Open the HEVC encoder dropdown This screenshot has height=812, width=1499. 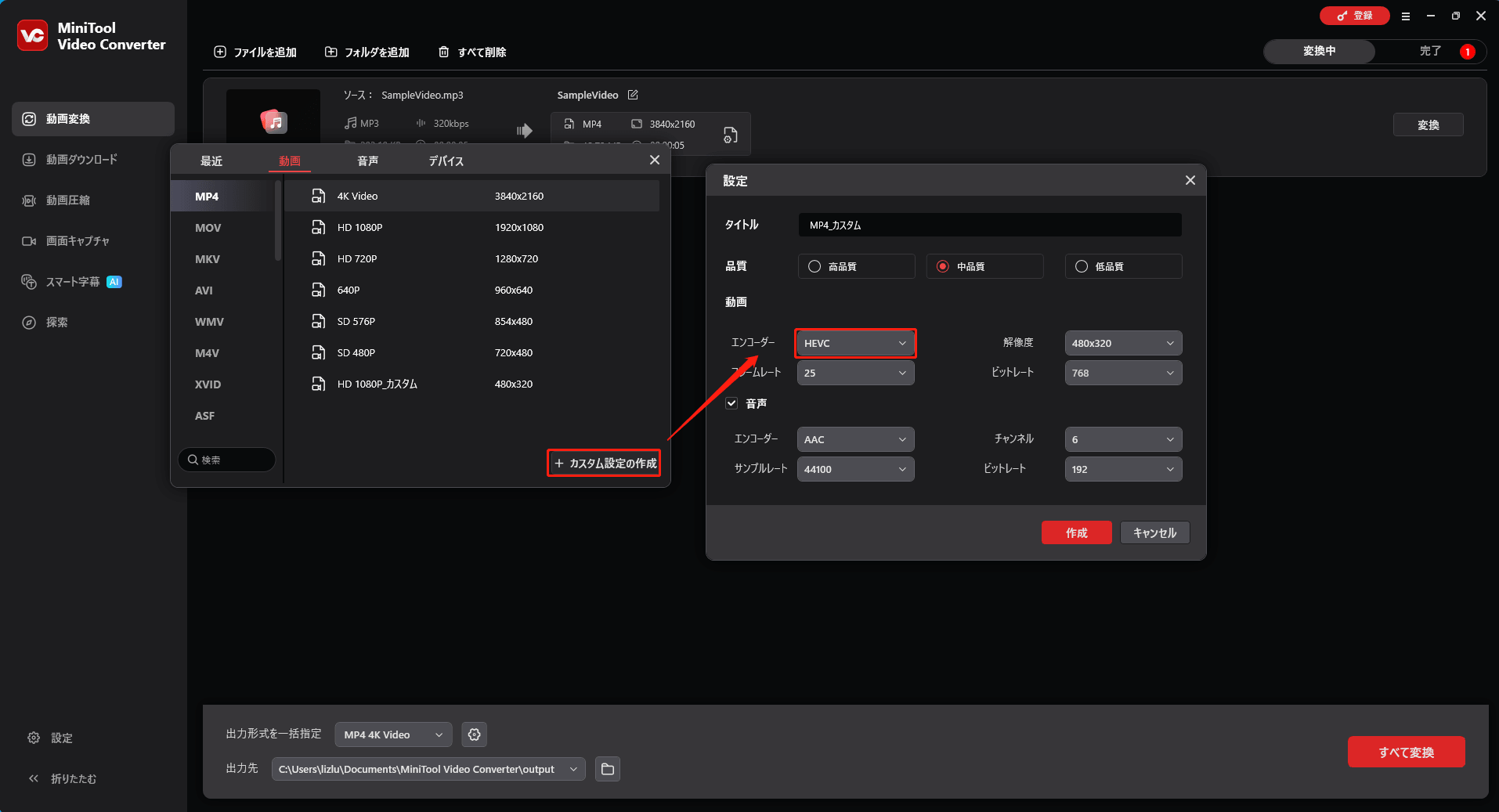coord(854,342)
